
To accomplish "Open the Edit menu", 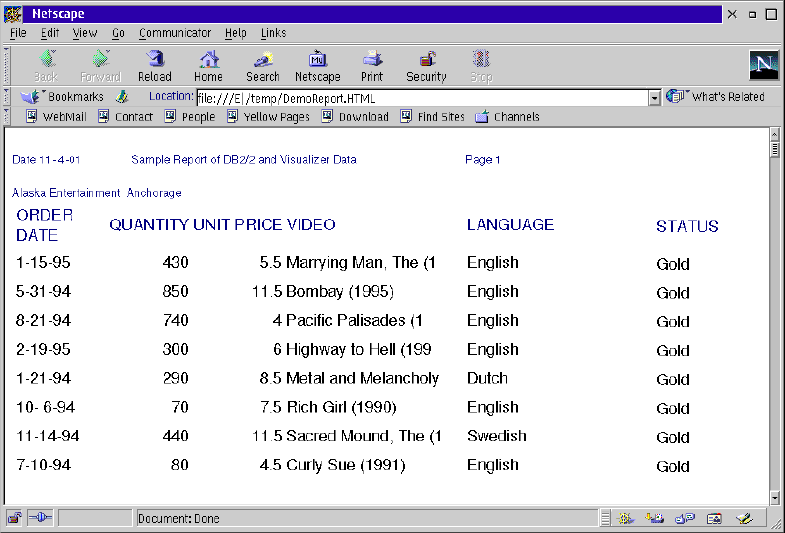I will point(50,33).
